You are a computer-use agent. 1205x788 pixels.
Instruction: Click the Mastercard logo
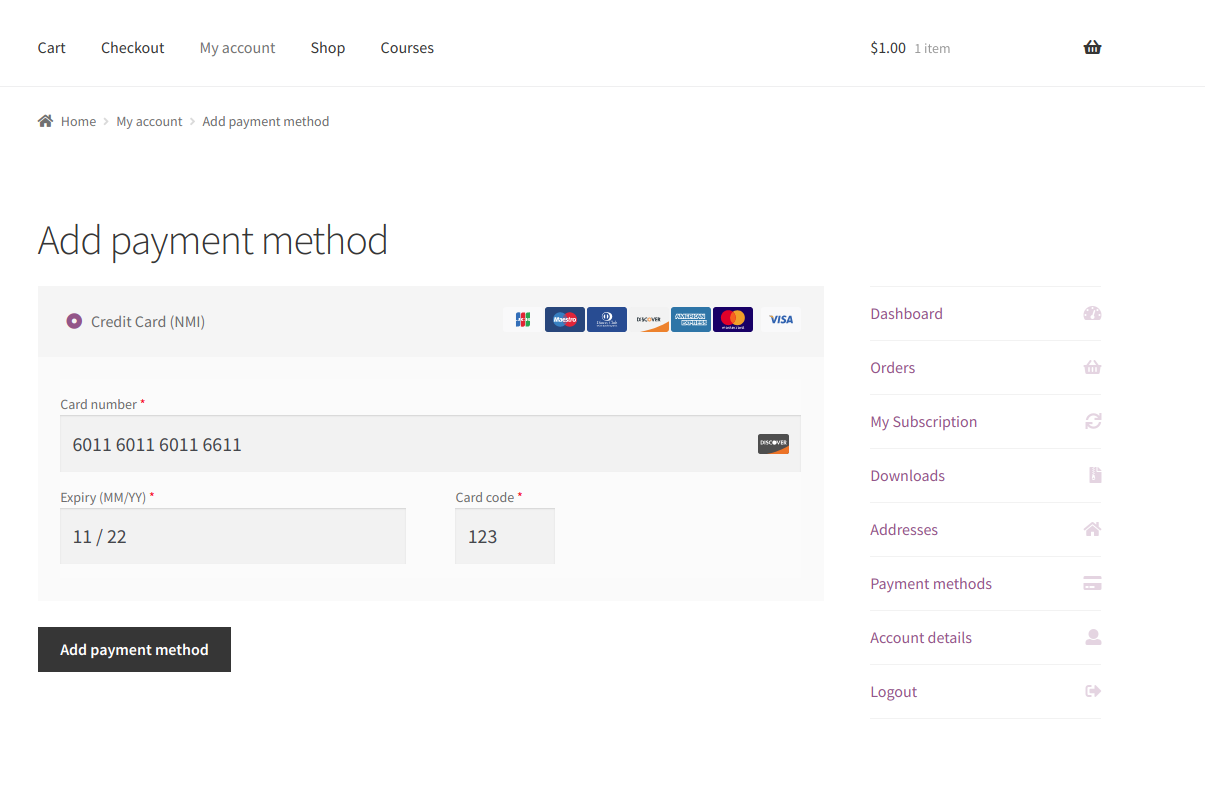click(x=732, y=320)
